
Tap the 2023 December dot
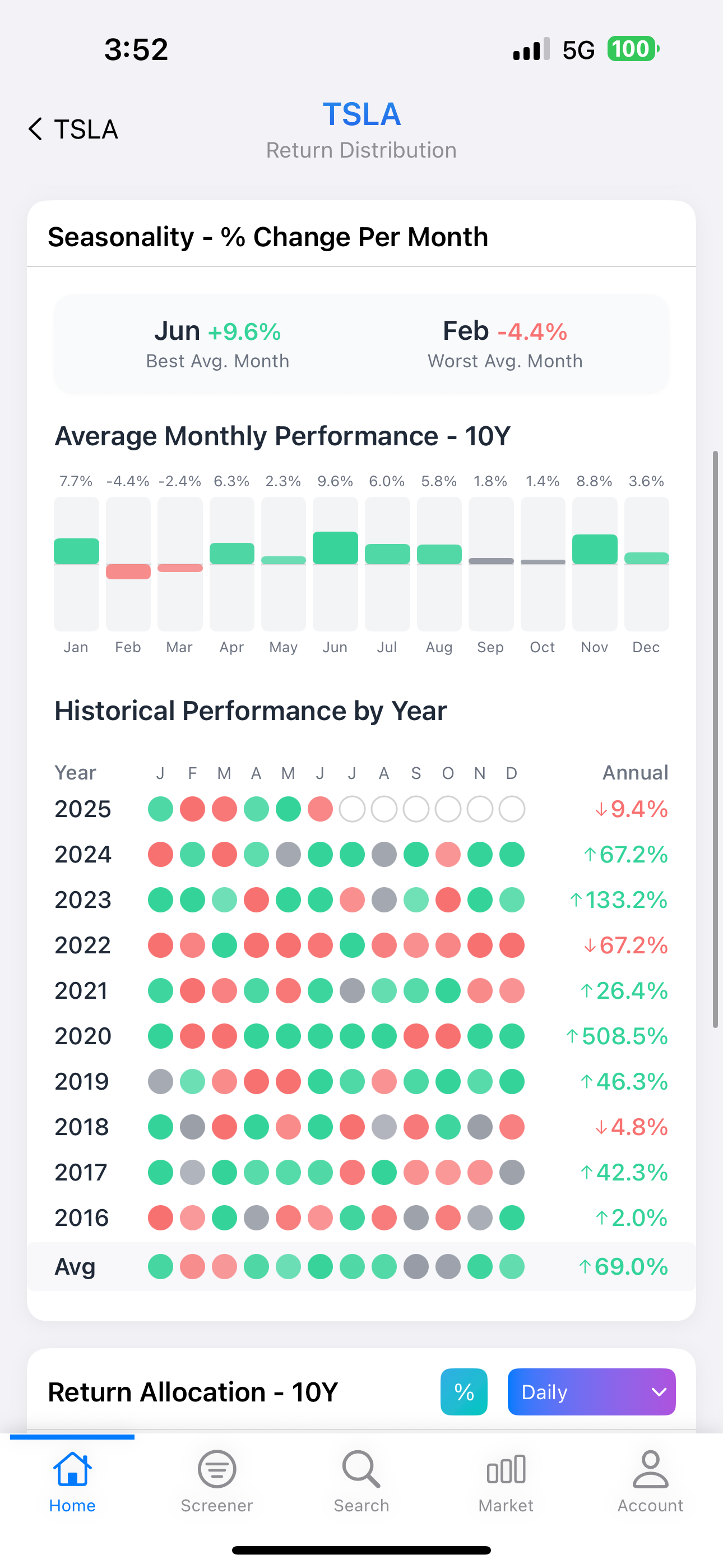coord(512,900)
